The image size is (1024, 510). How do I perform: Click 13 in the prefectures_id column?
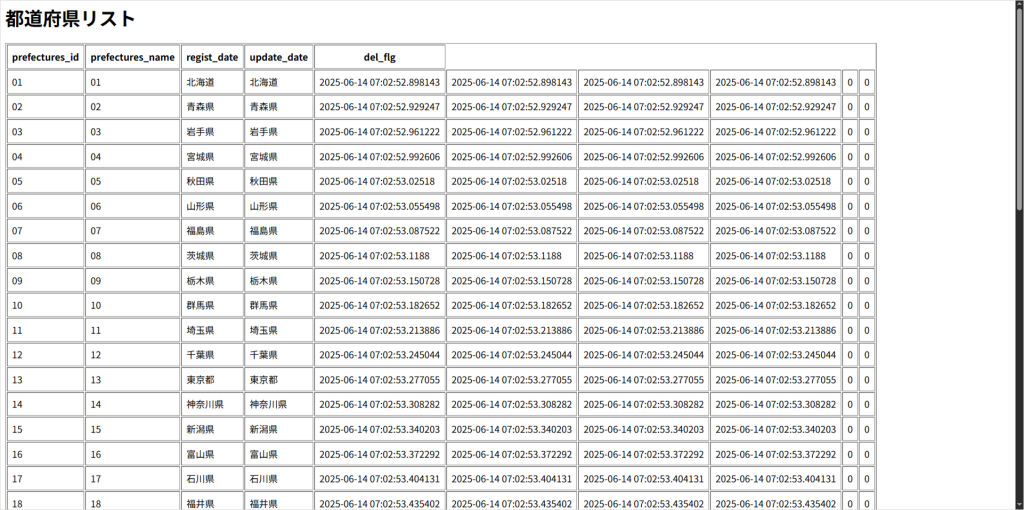pos(45,380)
